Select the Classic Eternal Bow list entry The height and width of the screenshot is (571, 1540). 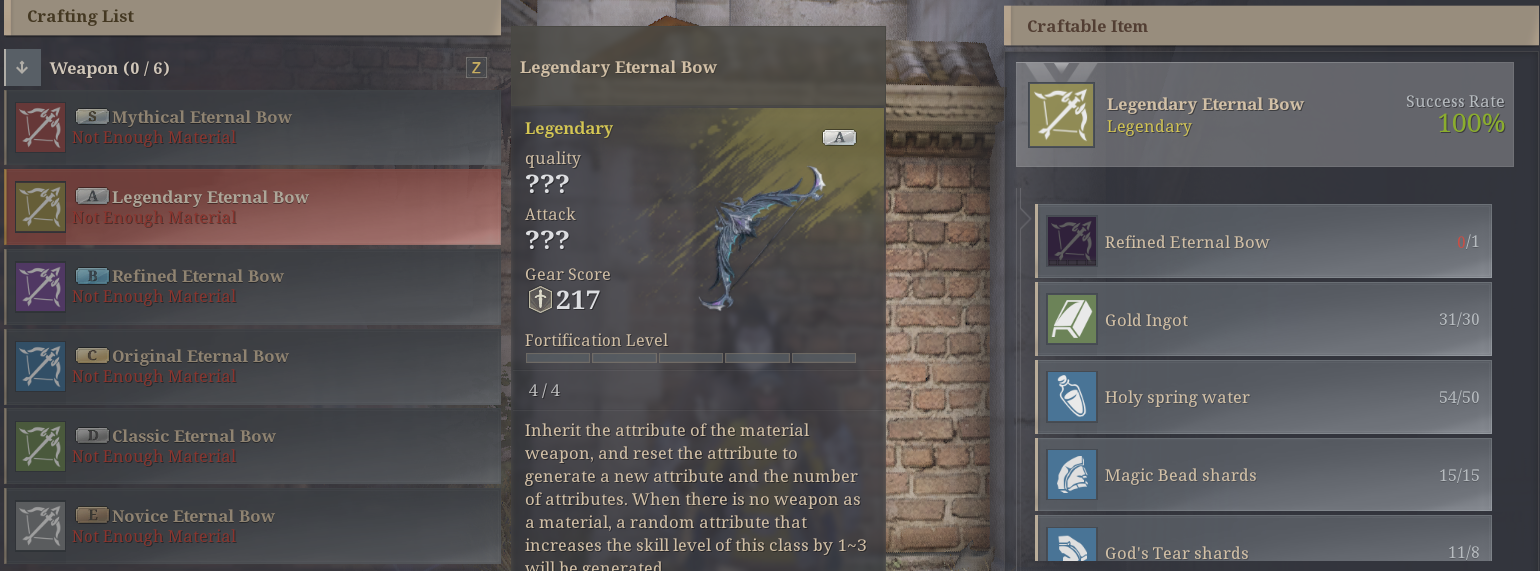pyautogui.click(x=252, y=446)
